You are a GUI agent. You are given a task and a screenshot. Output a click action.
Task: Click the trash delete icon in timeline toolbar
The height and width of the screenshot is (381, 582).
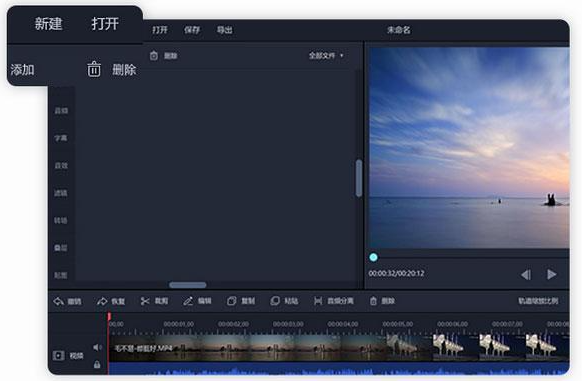click(373, 301)
